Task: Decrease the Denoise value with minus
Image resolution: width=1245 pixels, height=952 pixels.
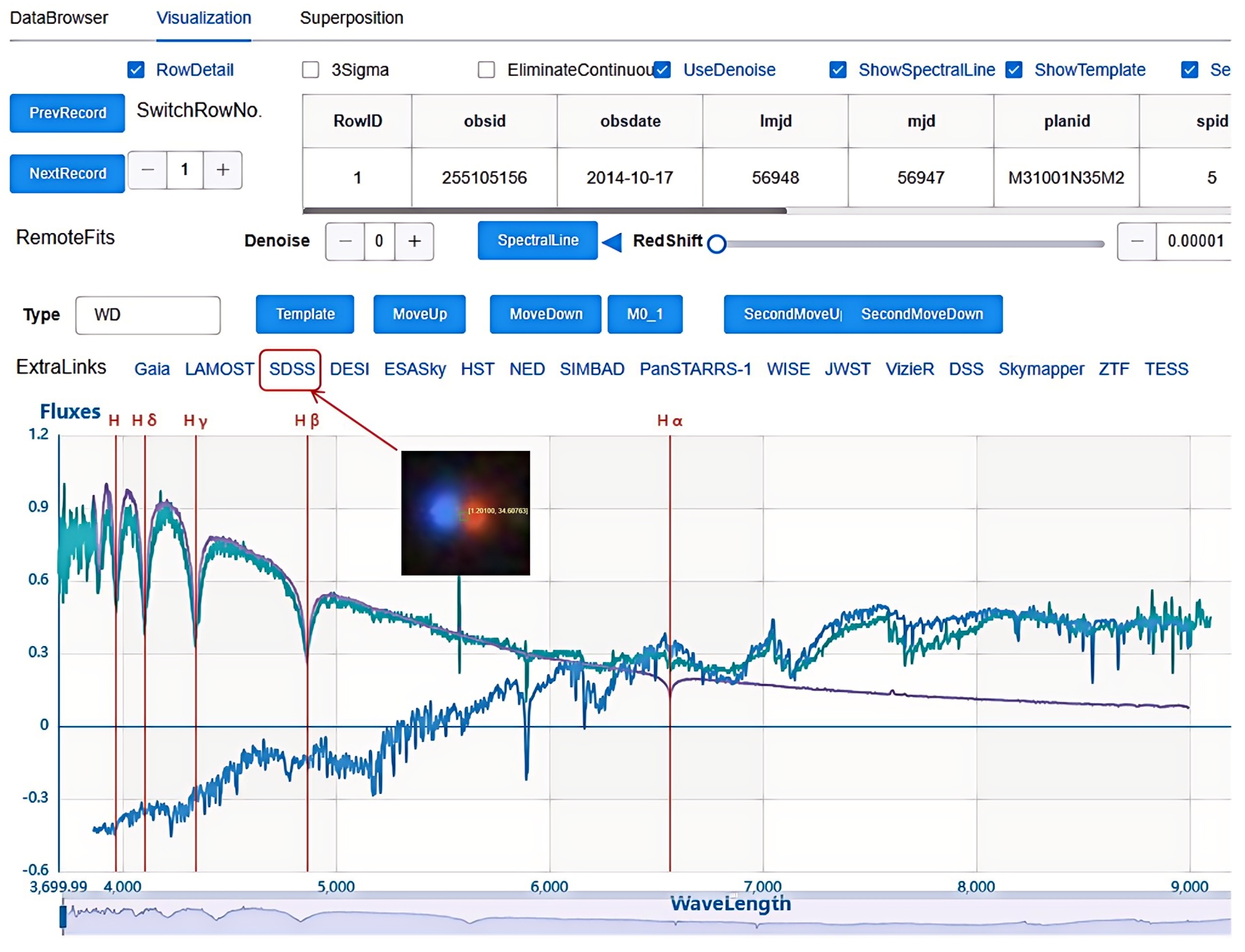Action: coord(345,241)
